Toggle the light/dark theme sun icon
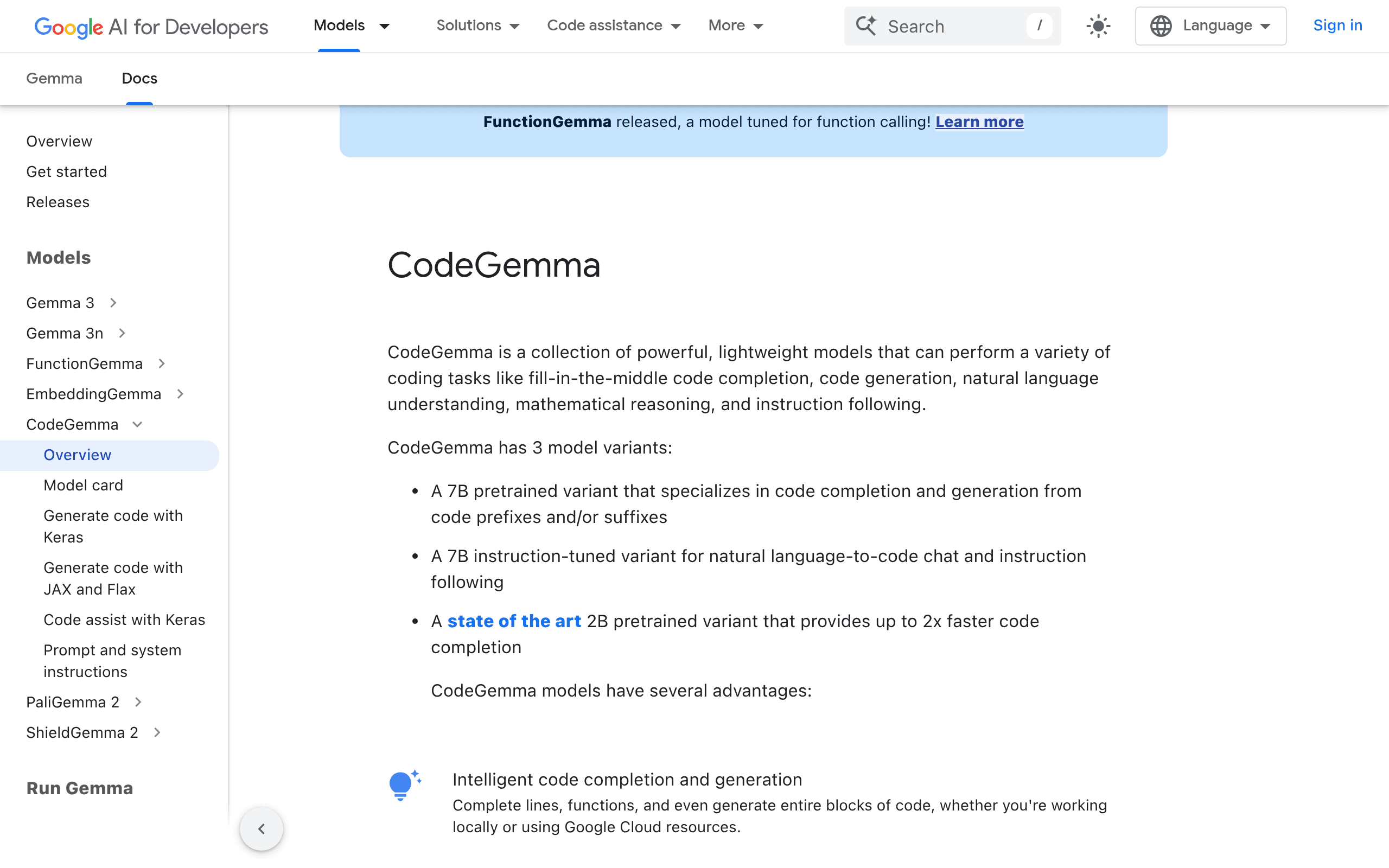Viewport: 1389px width, 868px height. coord(1098,26)
